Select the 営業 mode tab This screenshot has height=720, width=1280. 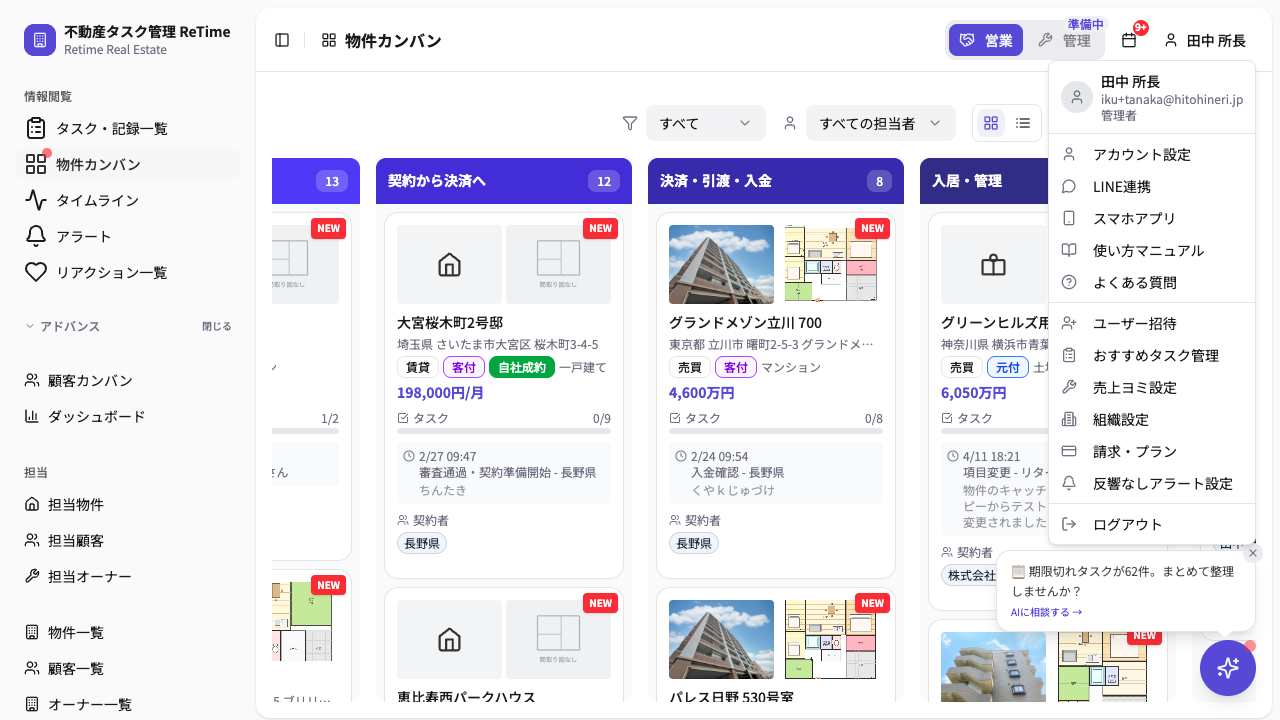986,40
